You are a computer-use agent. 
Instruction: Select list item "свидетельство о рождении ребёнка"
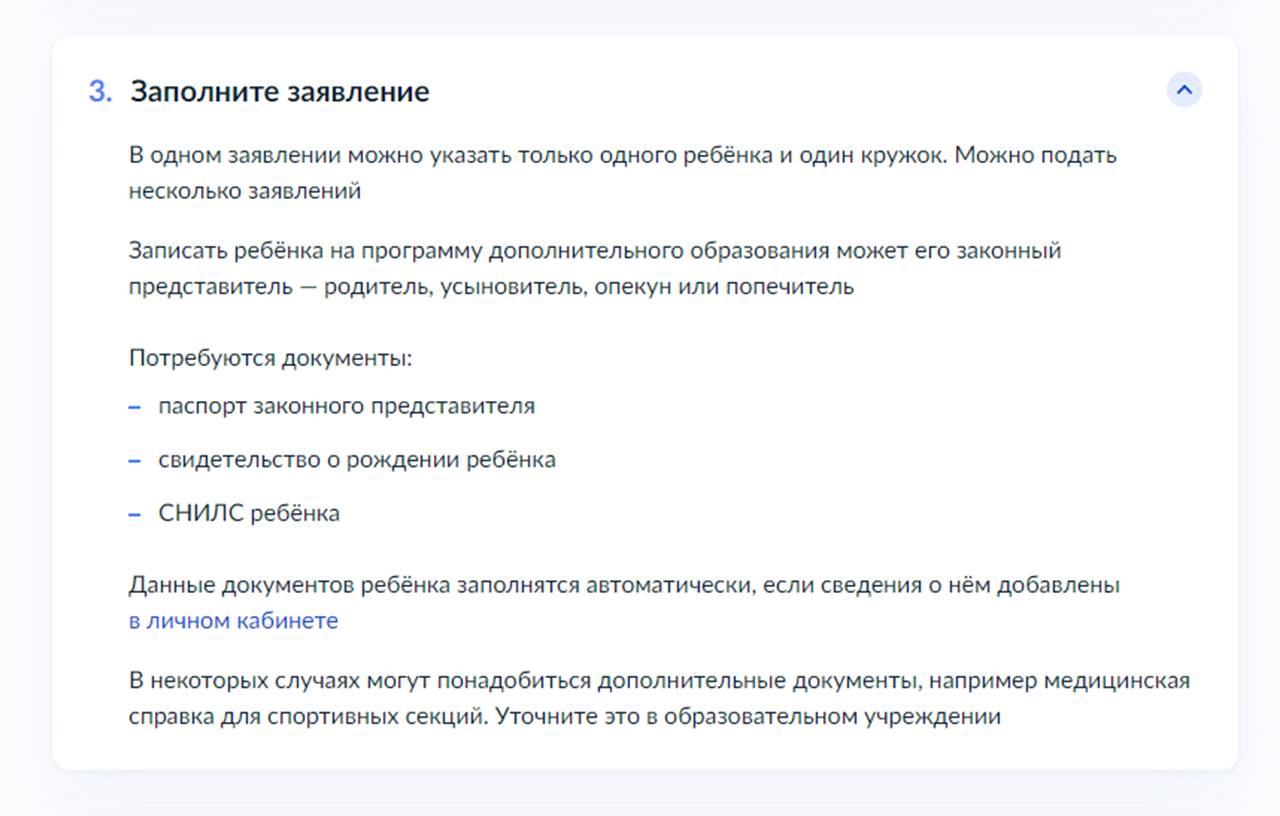pyautogui.click(x=357, y=459)
